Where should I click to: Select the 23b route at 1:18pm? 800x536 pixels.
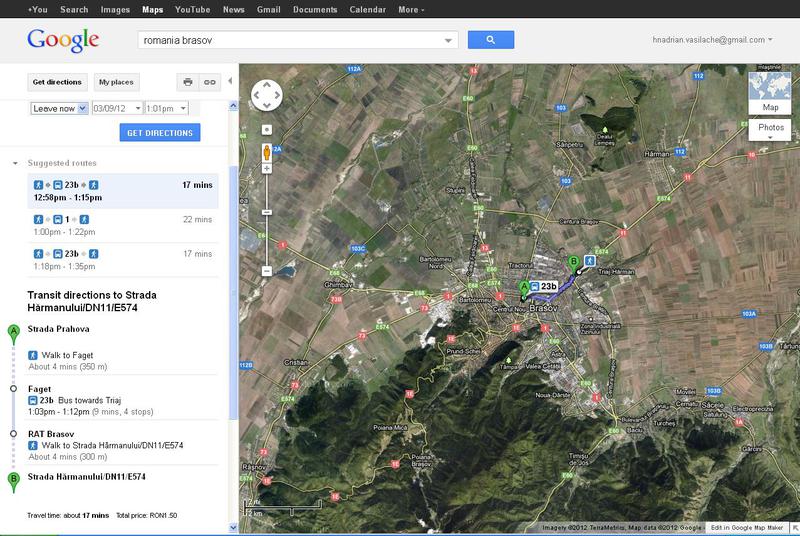(123, 260)
